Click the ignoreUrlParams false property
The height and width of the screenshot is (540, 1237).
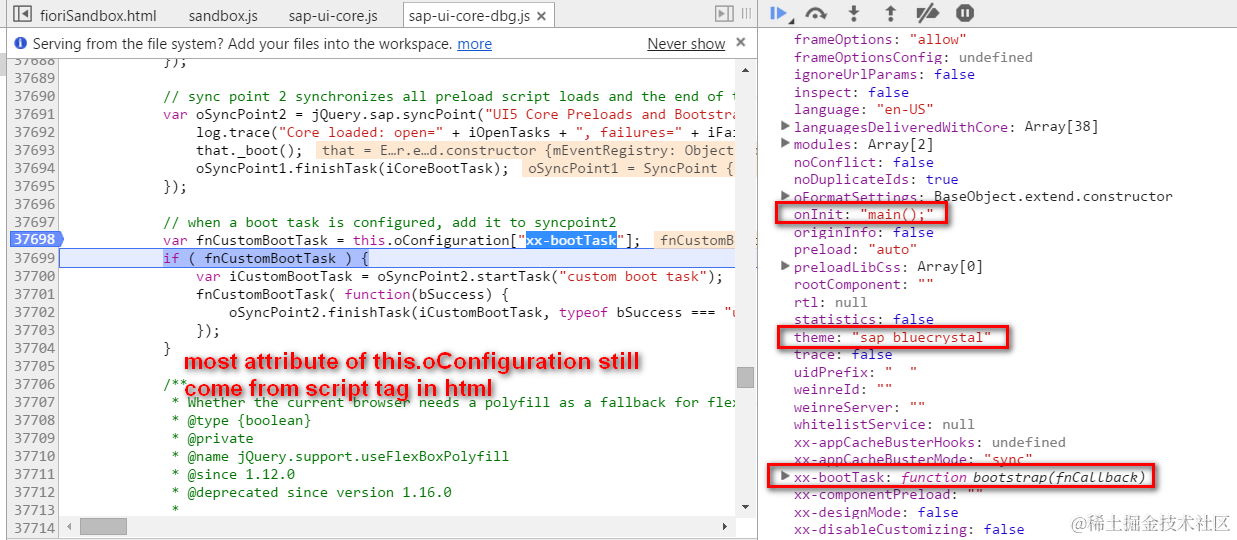(x=884, y=74)
